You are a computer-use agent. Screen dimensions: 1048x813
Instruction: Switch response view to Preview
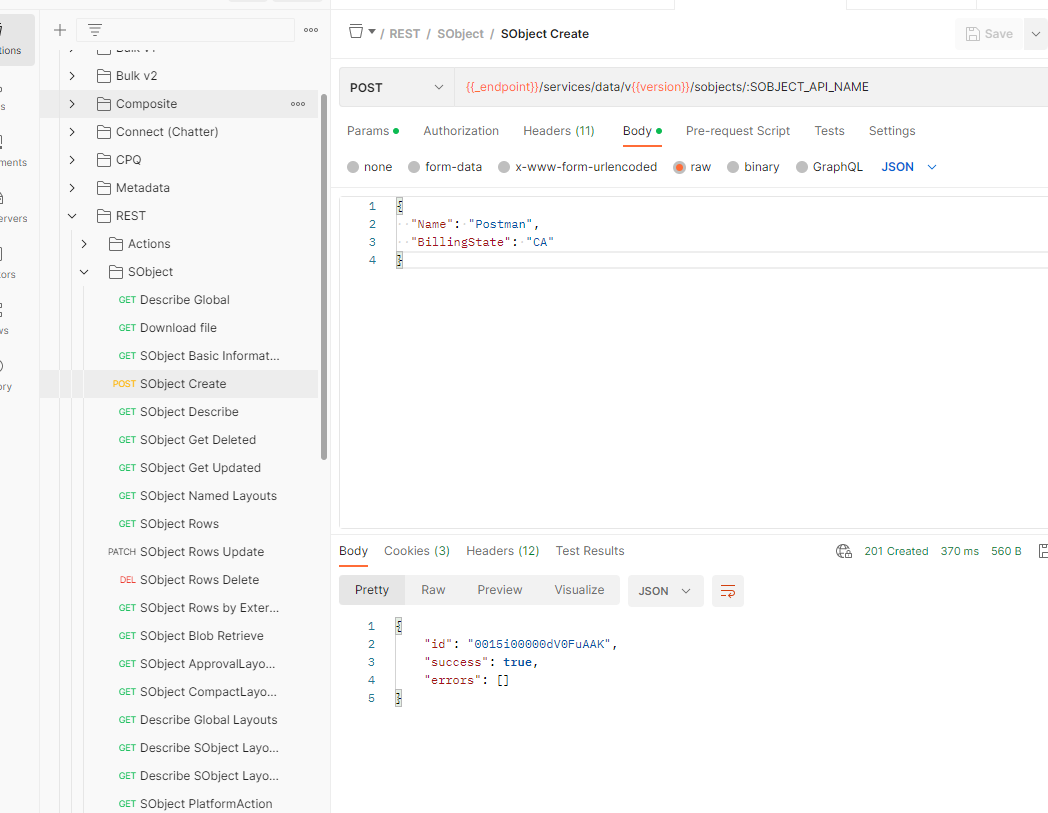tap(500, 590)
